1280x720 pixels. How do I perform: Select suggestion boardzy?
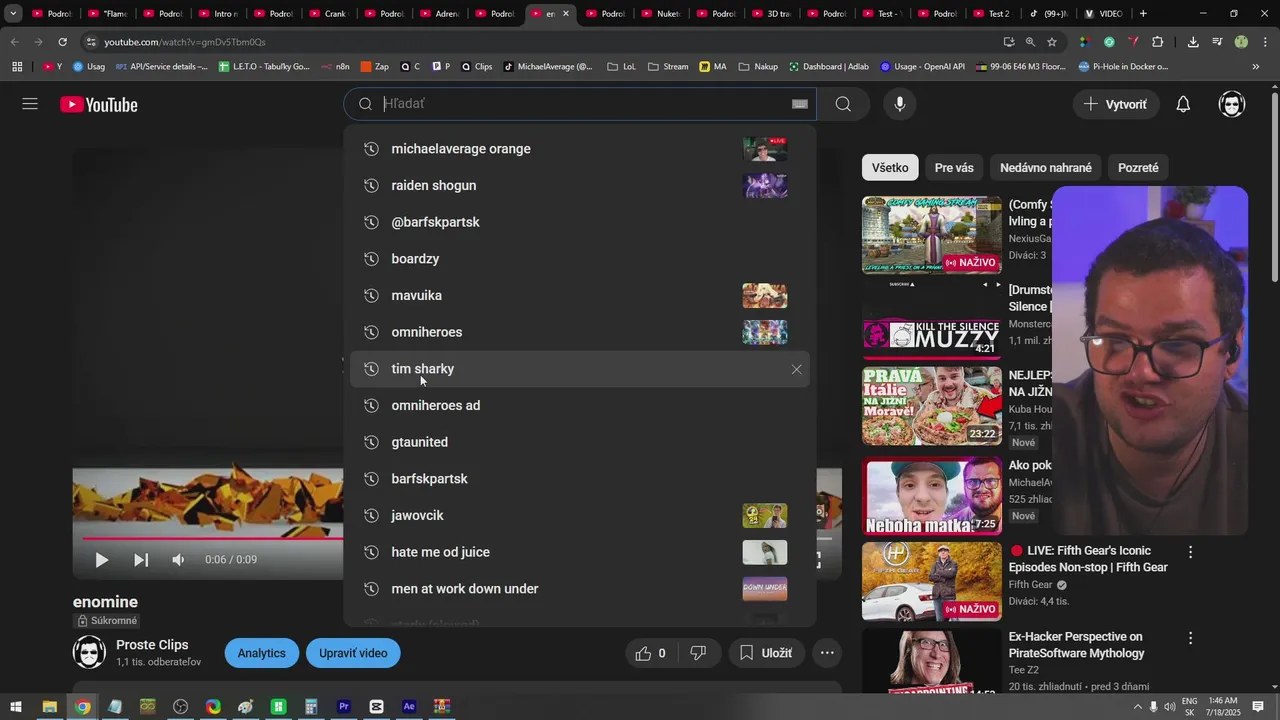coord(580,259)
